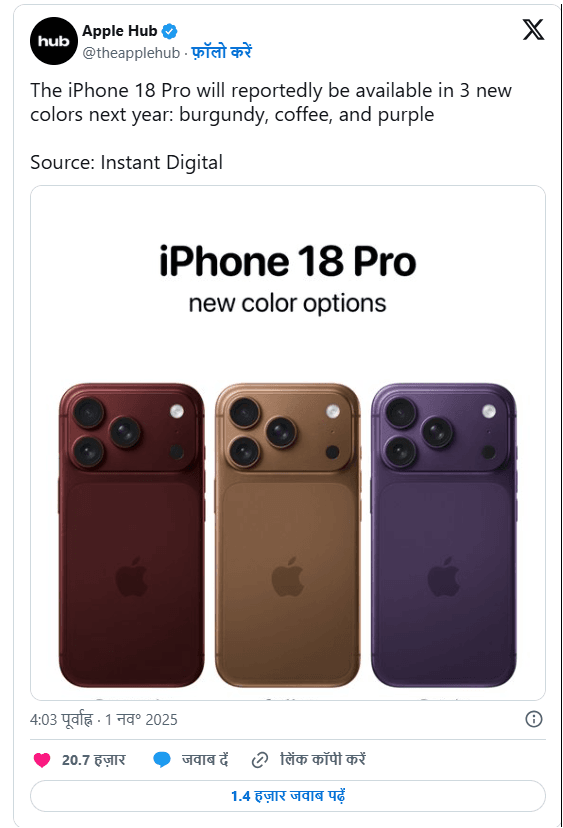Open the Apple Hub profile avatar

pyautogui.click(x=54, y=41)
